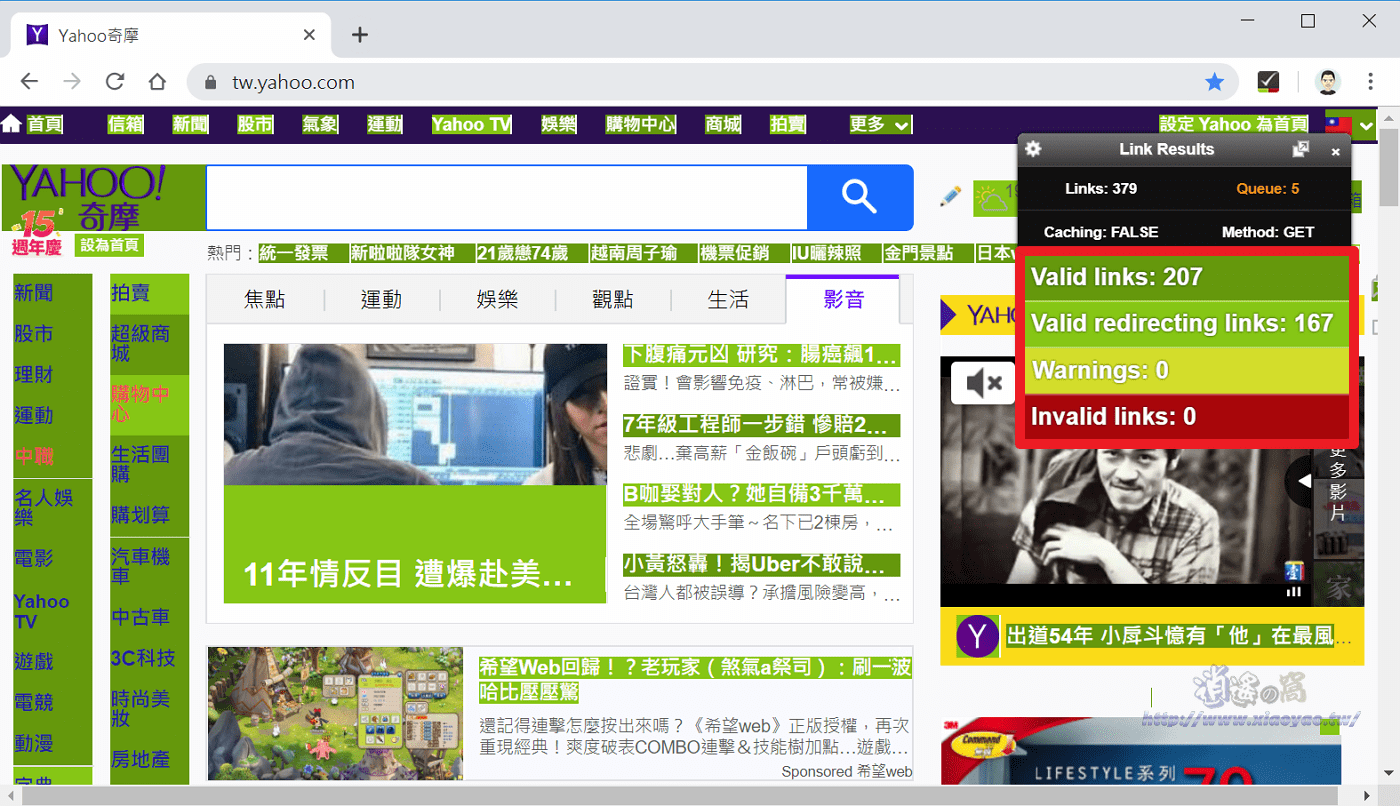Unmute the video with the speaker icon
Viewport: 1400px width, 806px height.
tap(984, 382)
